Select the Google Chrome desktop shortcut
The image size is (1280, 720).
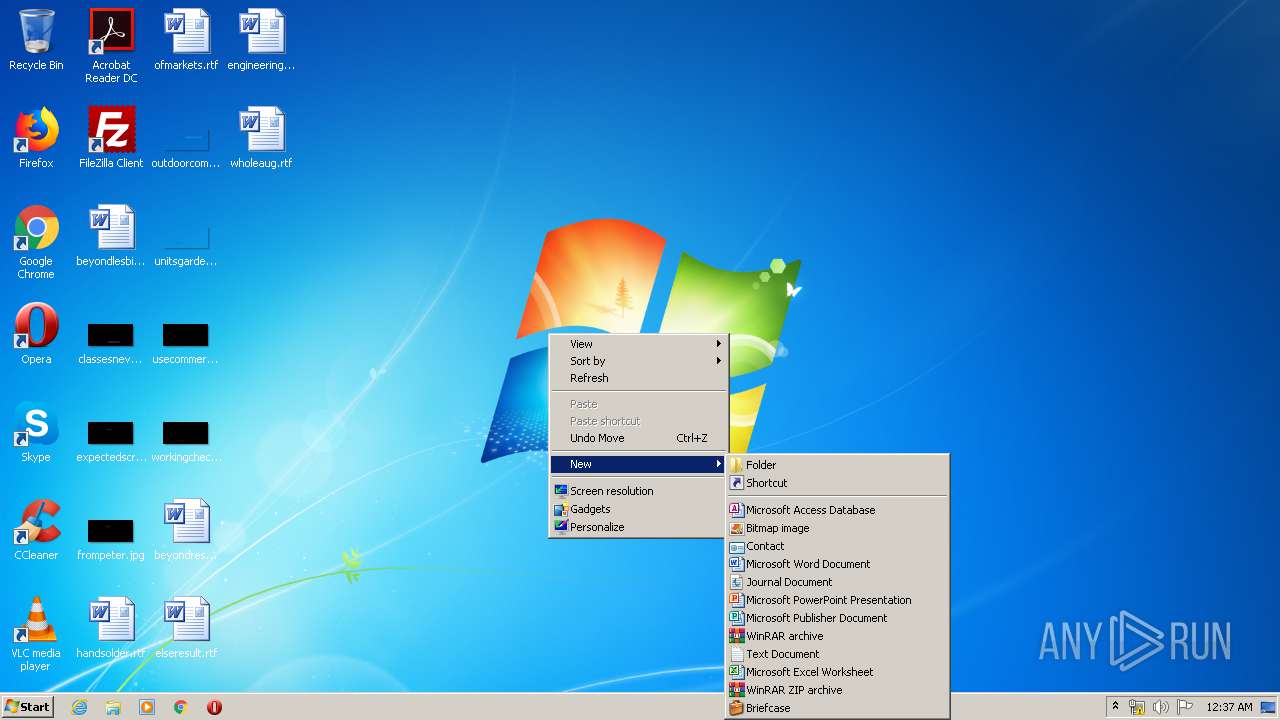click(x=36, y=242)
